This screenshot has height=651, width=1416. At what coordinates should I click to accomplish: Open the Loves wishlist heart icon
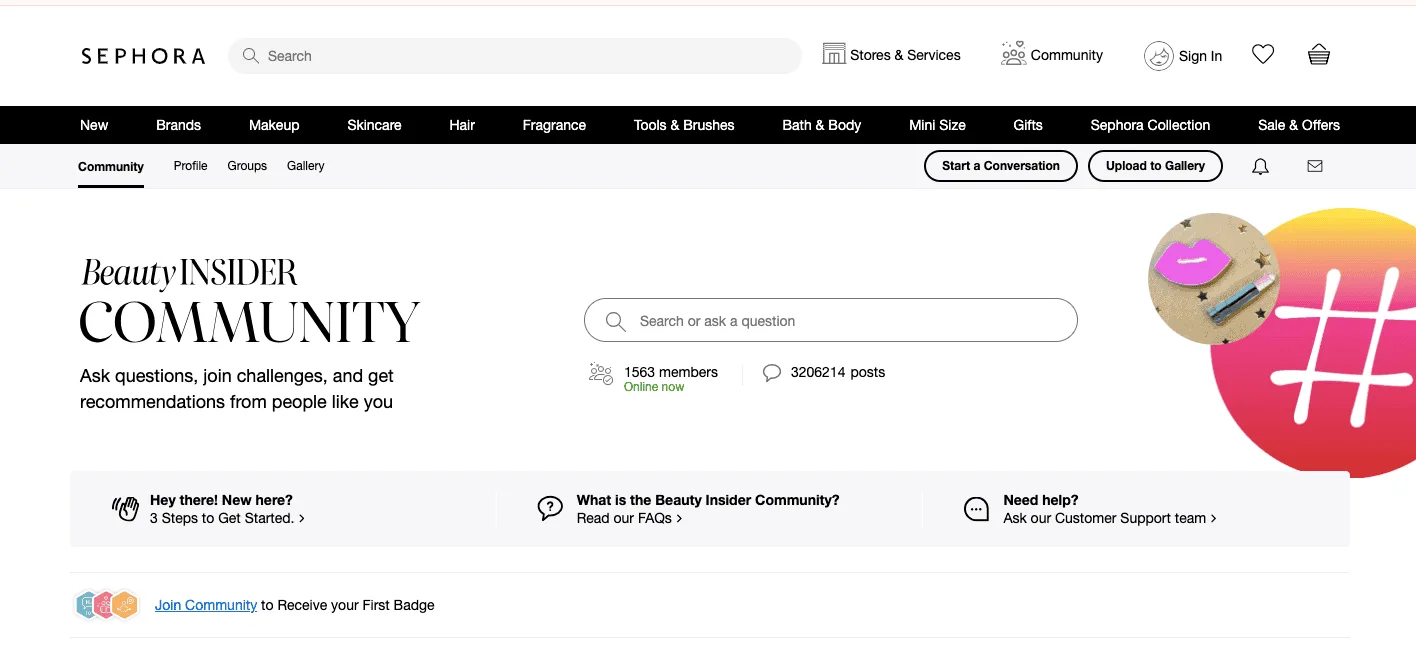click(1262, 54)
